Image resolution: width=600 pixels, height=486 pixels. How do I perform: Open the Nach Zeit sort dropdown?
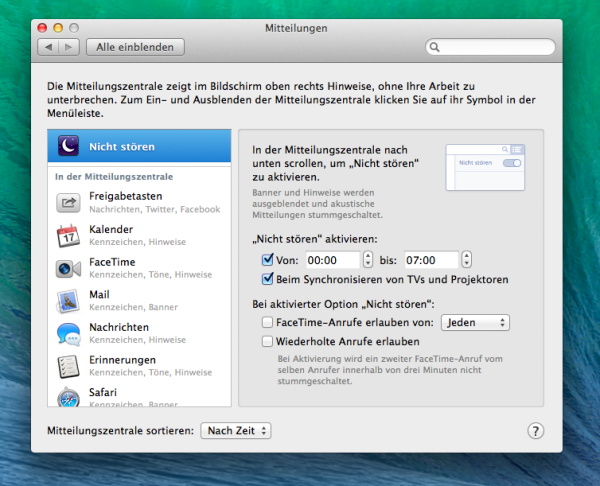click(x=236, y=431)
